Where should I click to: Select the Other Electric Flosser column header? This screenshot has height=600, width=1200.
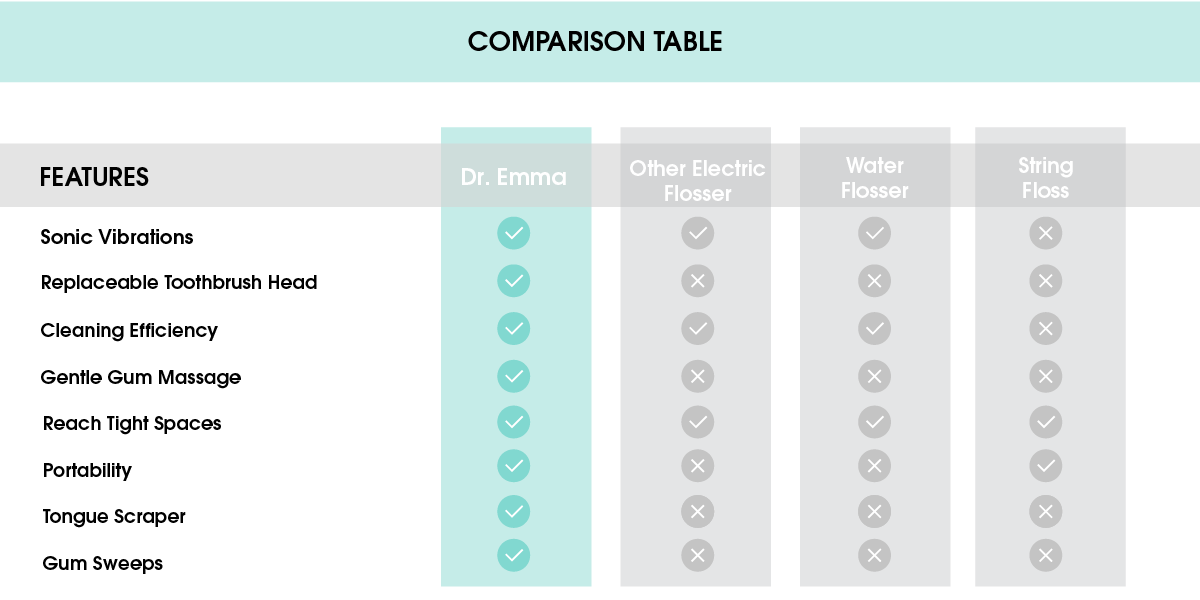point(697,180)
